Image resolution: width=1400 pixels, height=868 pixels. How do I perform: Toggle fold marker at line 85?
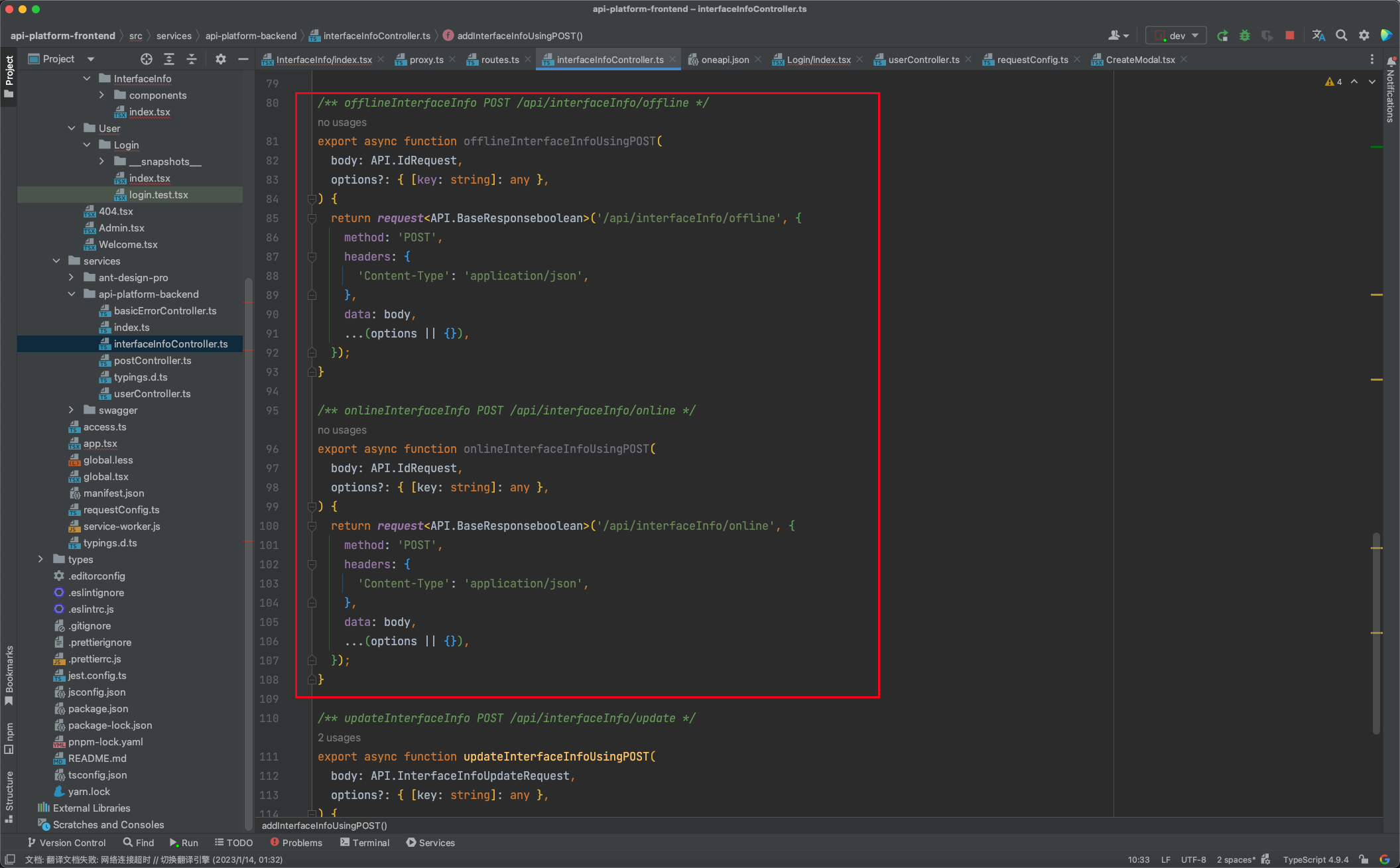tap(312, 218)
